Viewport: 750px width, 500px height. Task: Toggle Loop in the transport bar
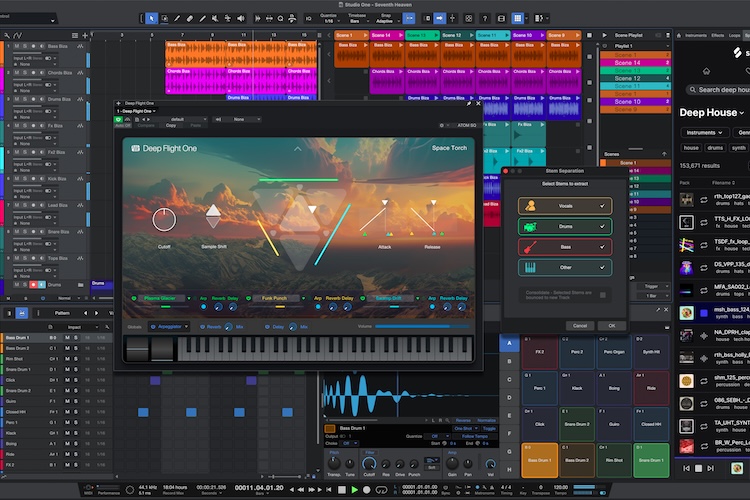381,489
